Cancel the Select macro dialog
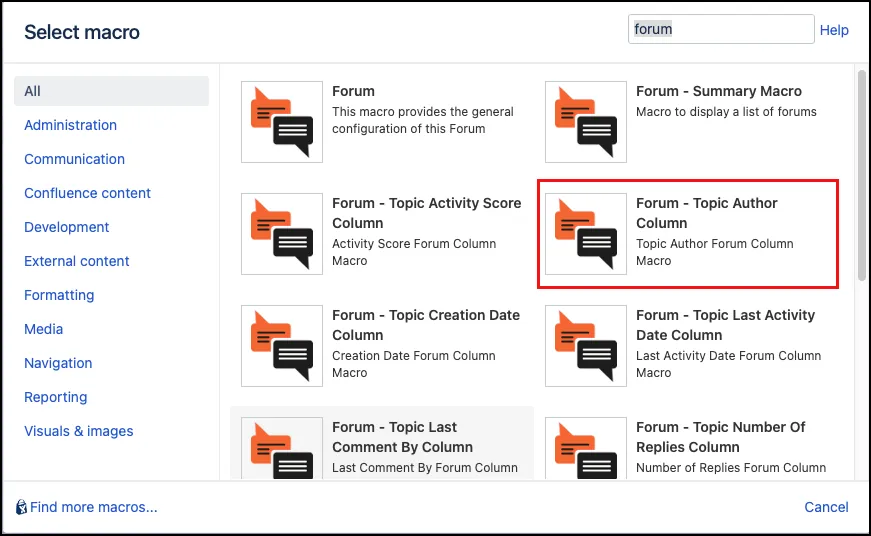 click(x=826, y=507)
